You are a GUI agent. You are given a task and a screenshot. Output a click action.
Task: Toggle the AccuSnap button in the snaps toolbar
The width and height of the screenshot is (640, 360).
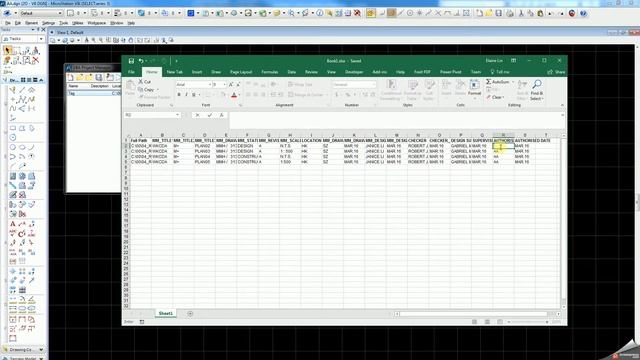tap(371, 13)
